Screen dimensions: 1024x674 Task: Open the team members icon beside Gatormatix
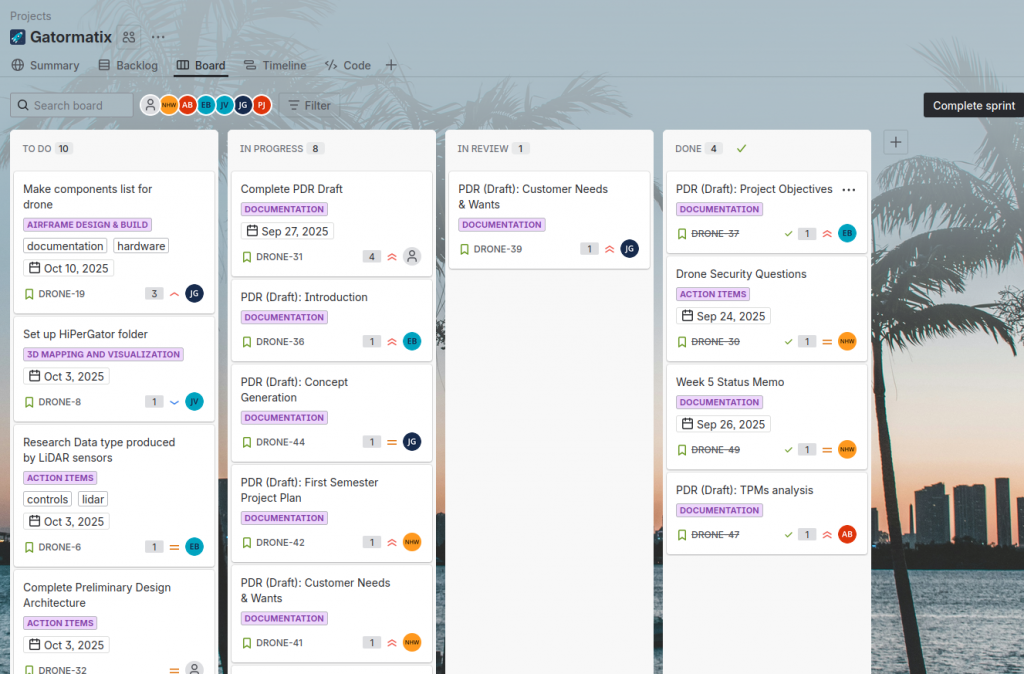pyautogui.click(x=128, y=37)
